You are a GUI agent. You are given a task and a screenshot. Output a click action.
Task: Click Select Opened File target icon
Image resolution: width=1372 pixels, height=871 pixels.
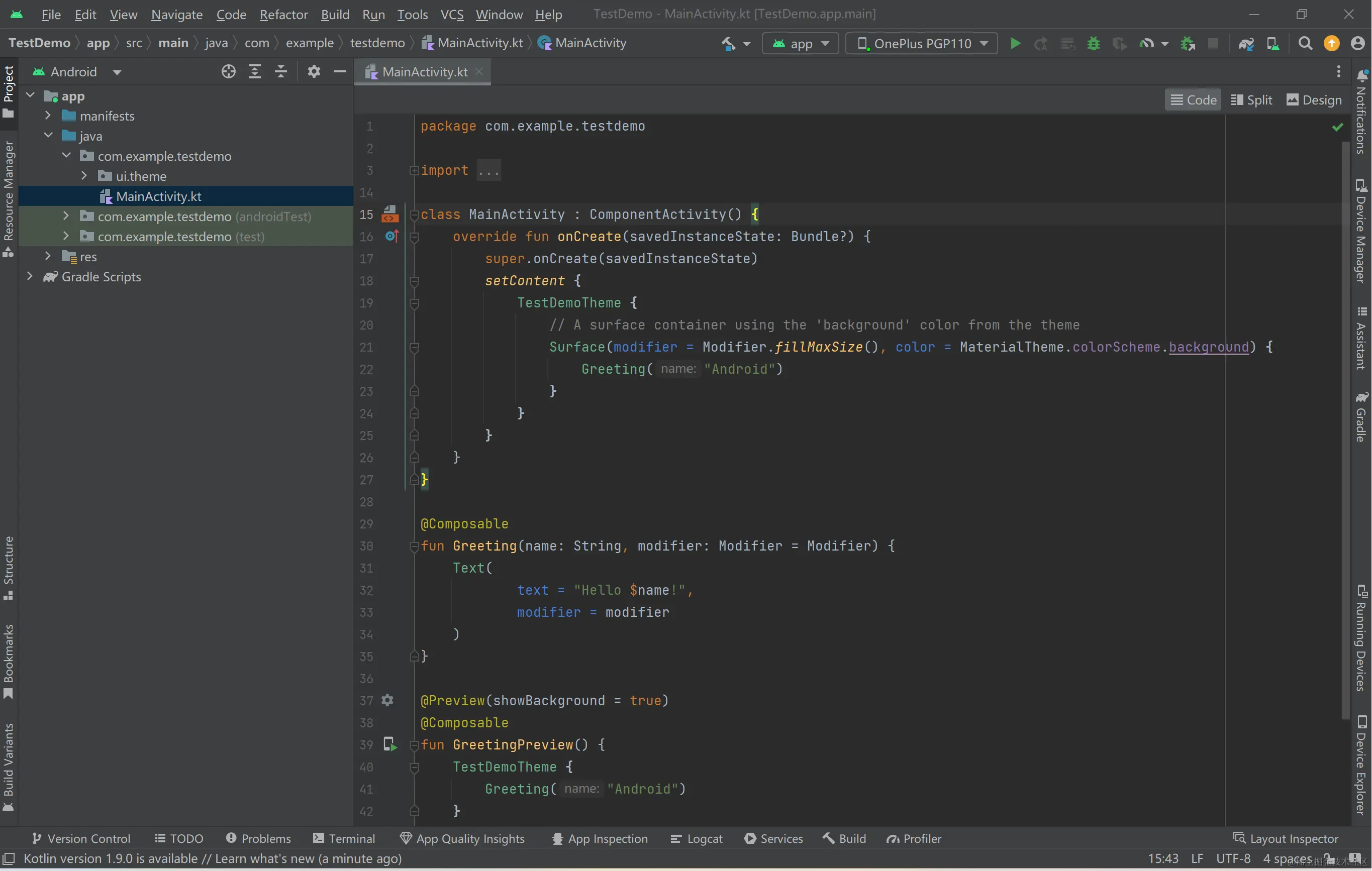coord(229,72)
